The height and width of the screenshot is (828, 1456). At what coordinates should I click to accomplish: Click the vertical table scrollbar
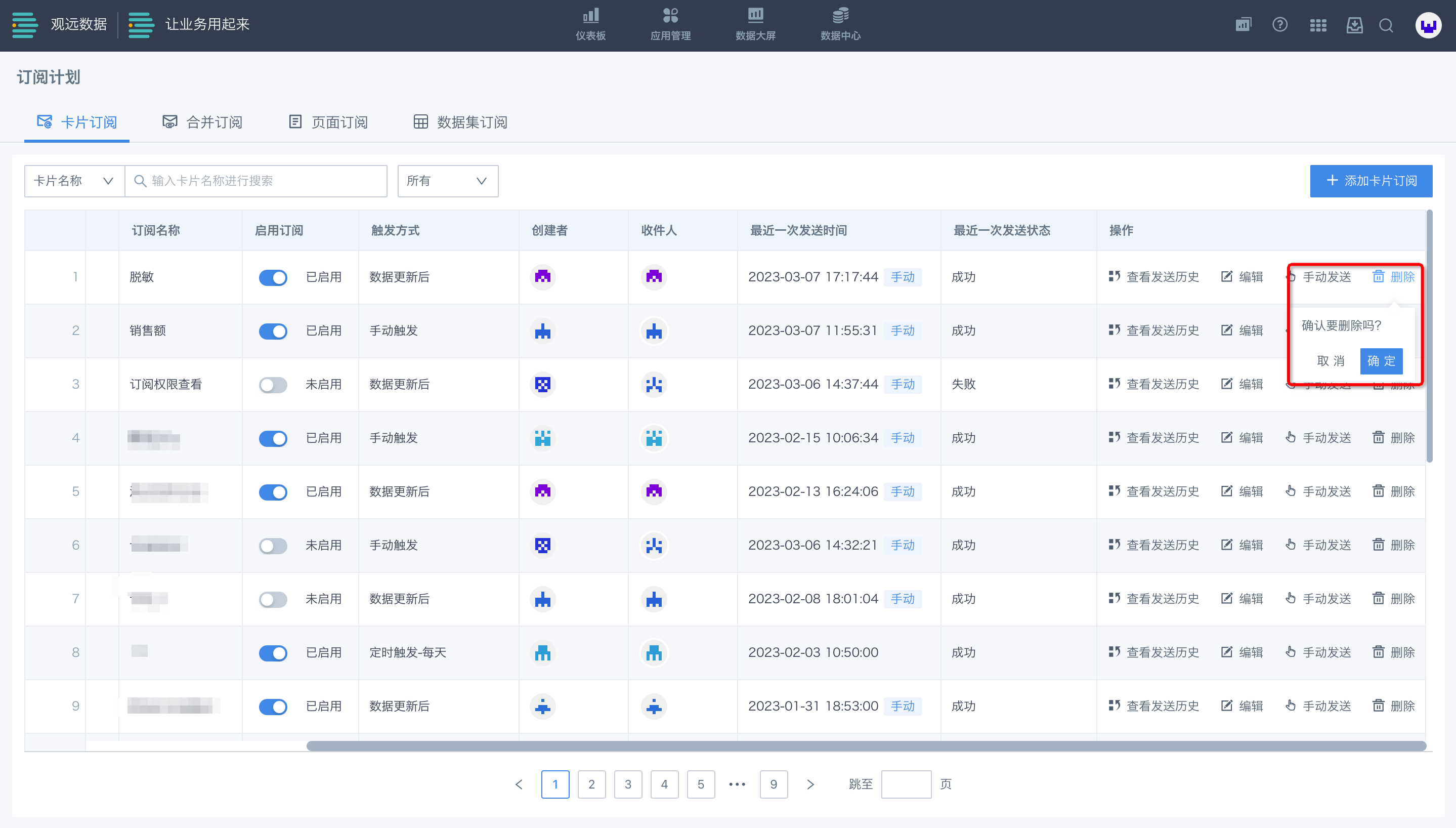coord(1429,336)
